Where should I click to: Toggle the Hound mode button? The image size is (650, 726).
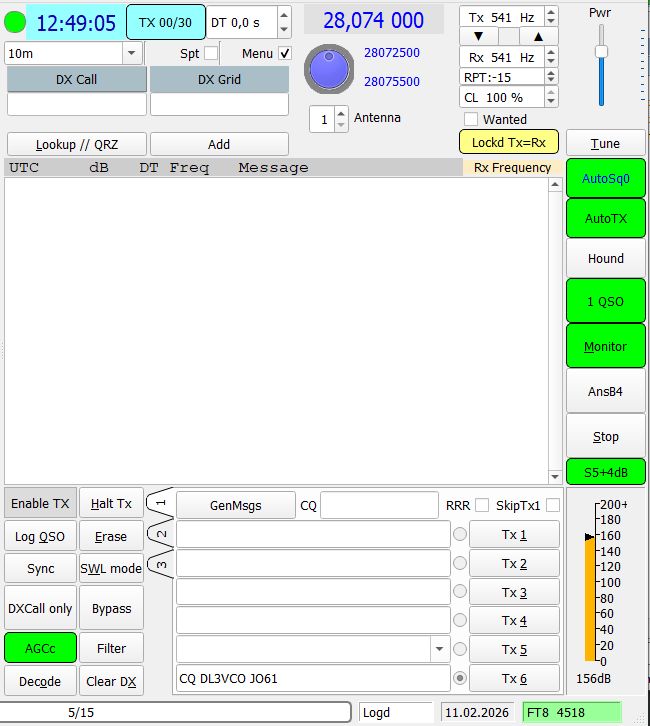[605, 258]
